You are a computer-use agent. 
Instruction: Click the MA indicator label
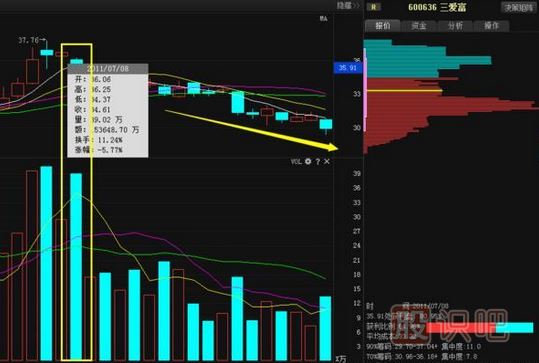tap(323, 19)
